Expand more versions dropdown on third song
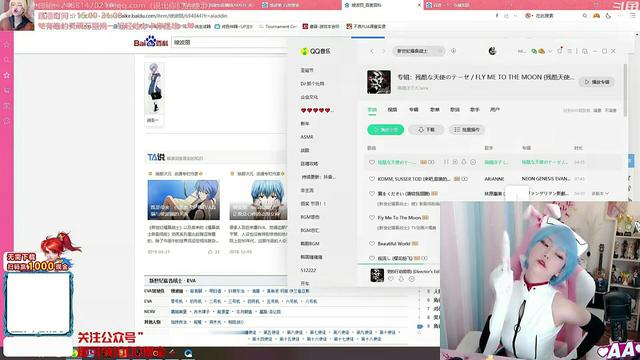 tap(600, 193)
